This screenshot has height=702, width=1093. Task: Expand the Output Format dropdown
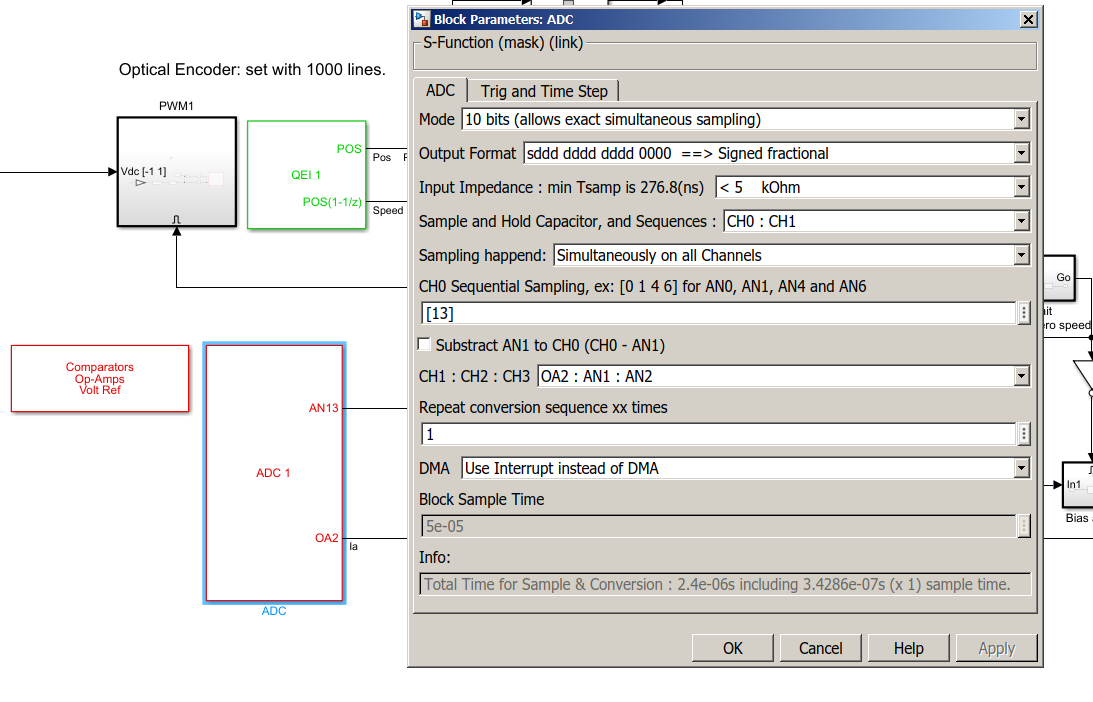coord(1021,154)
